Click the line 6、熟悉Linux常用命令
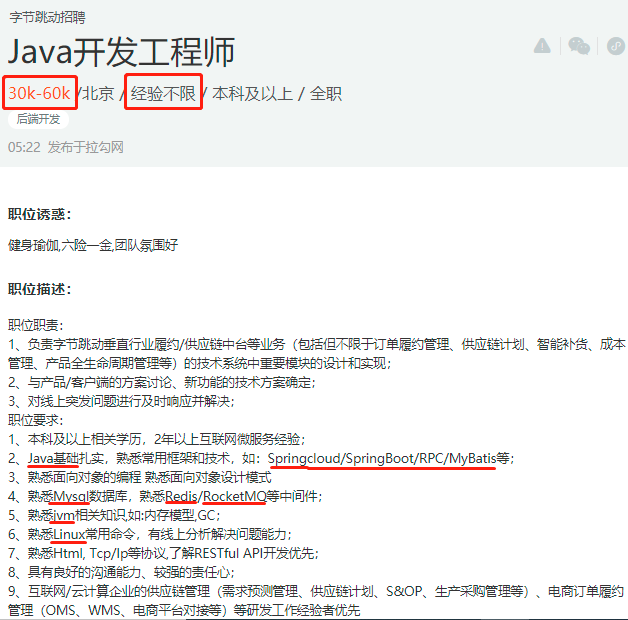The width and height of the screenshot is (628, 620). point(150,534)
